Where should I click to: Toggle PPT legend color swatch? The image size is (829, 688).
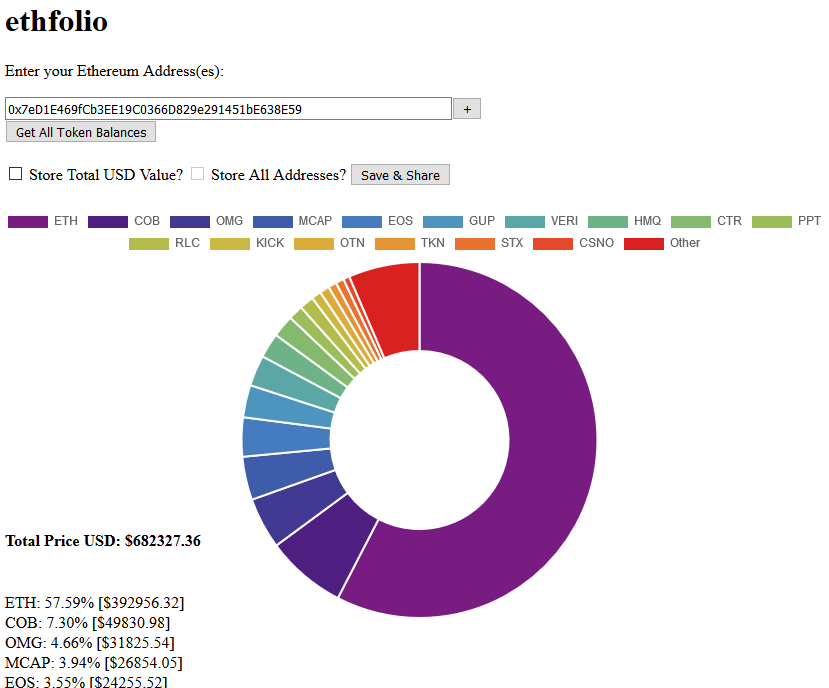point(772,222)
